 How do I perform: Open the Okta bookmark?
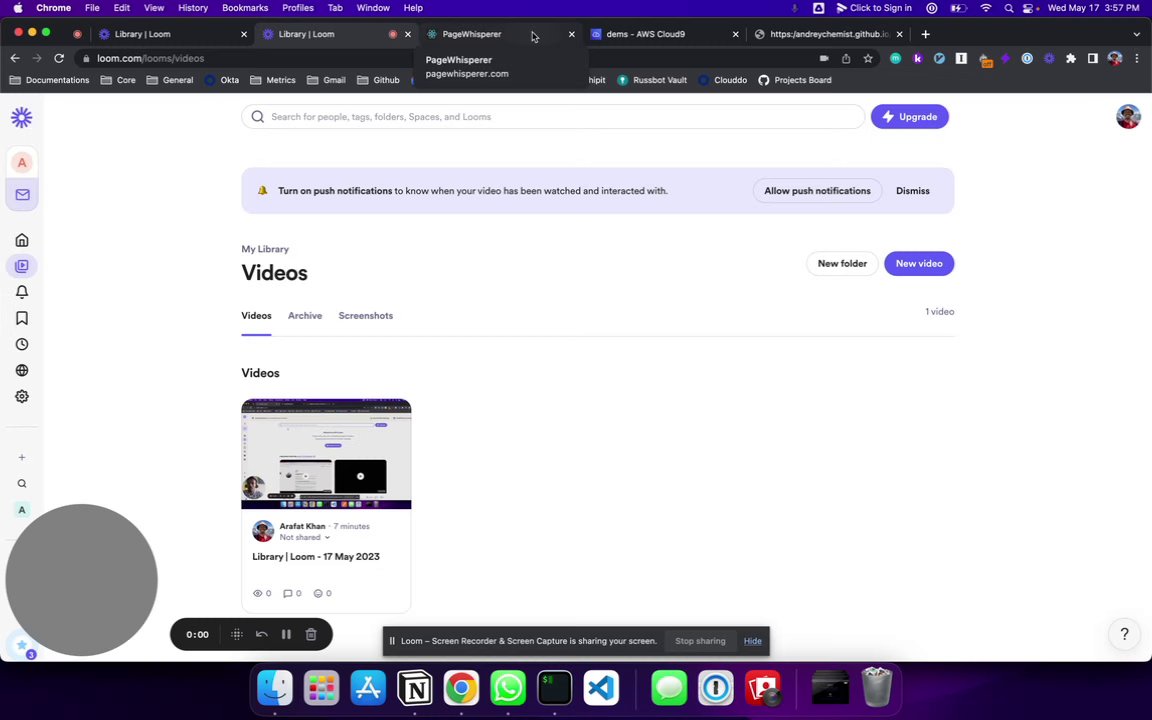(x=222, y=80)
